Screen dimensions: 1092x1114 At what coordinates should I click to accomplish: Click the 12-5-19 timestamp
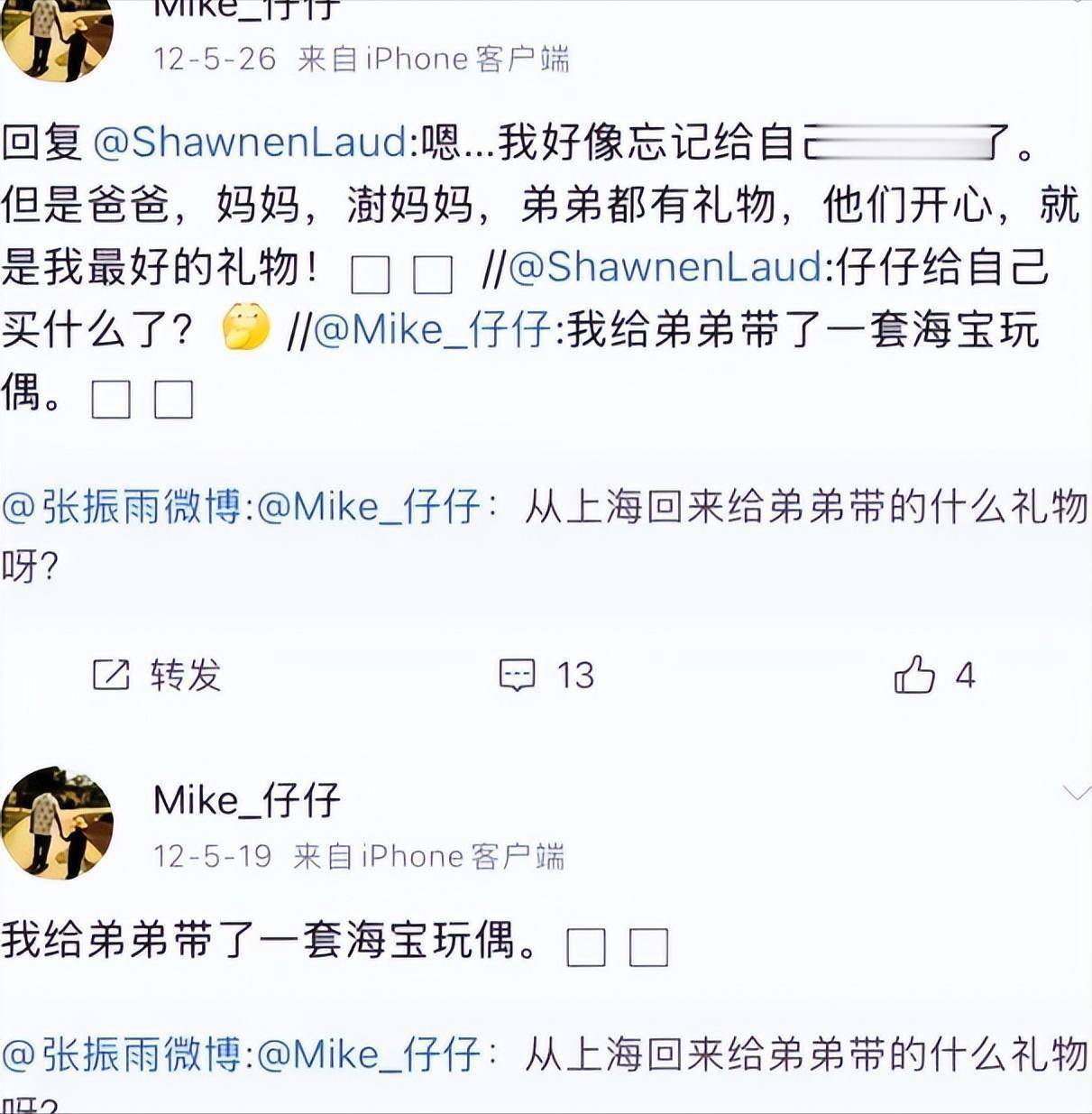(x=213, y=856)
